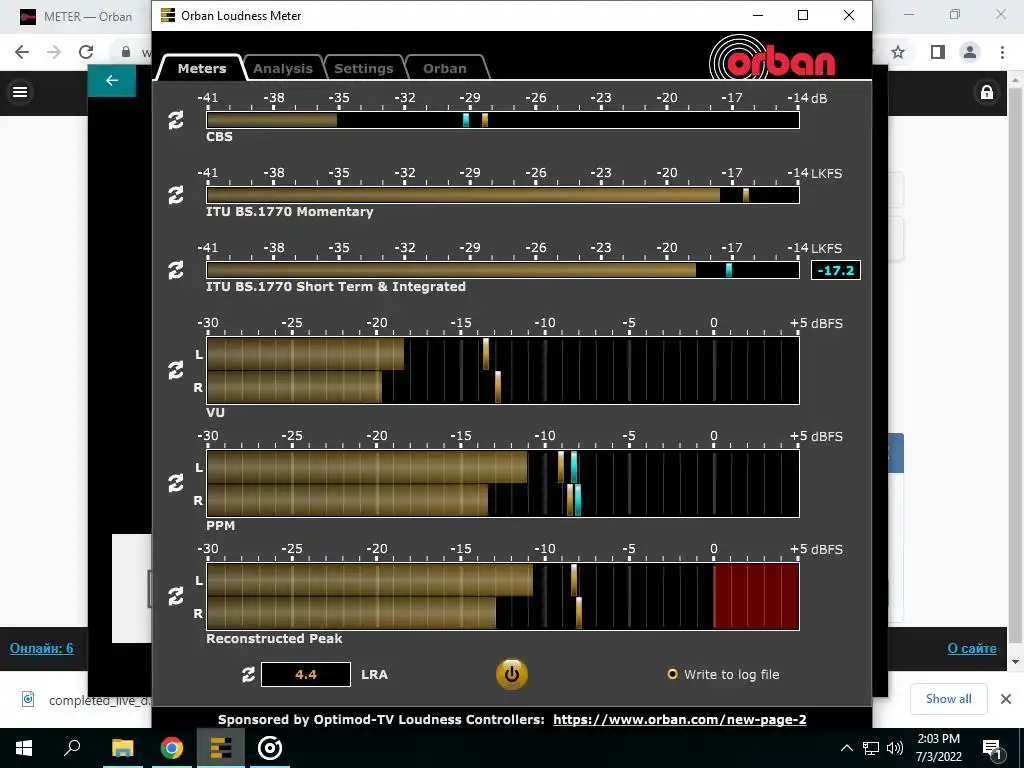1024x768 pixels.
Task: Click the Short Term & Integrated loudness bar
Action: click(x=503, y=270)
